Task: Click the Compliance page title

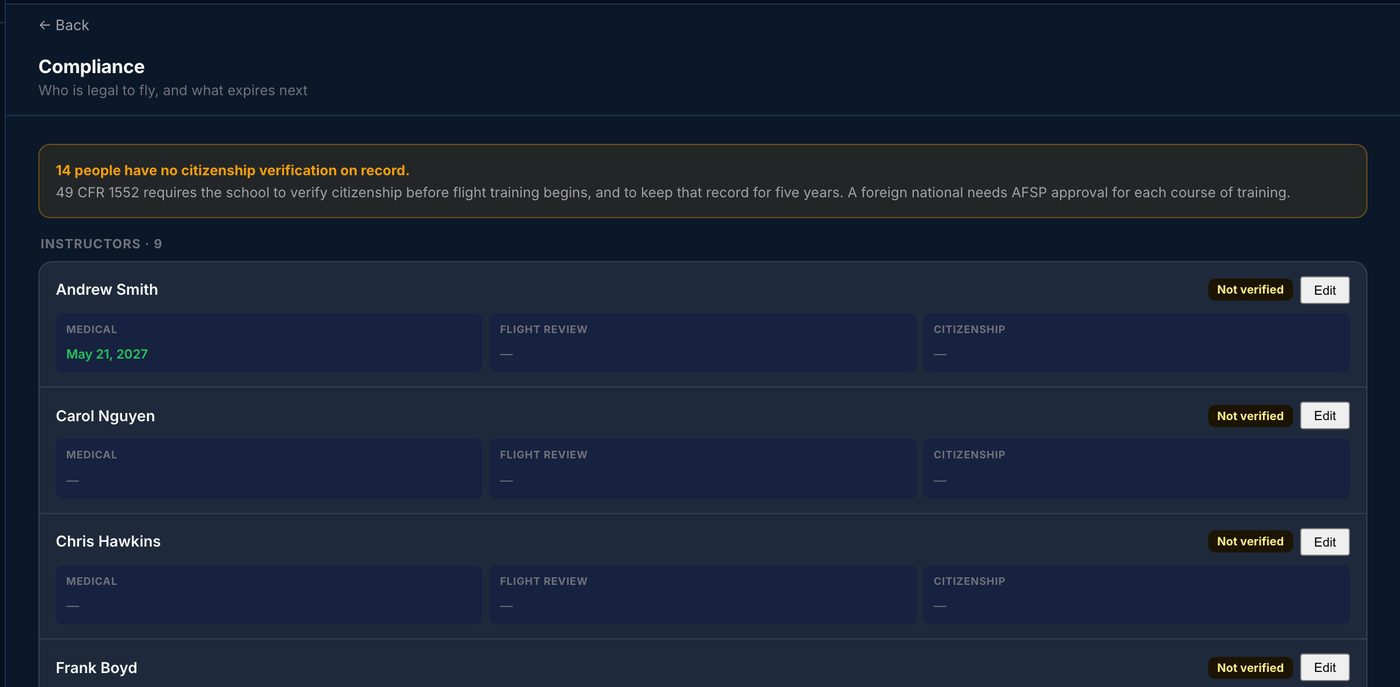Action: [91, 67]
